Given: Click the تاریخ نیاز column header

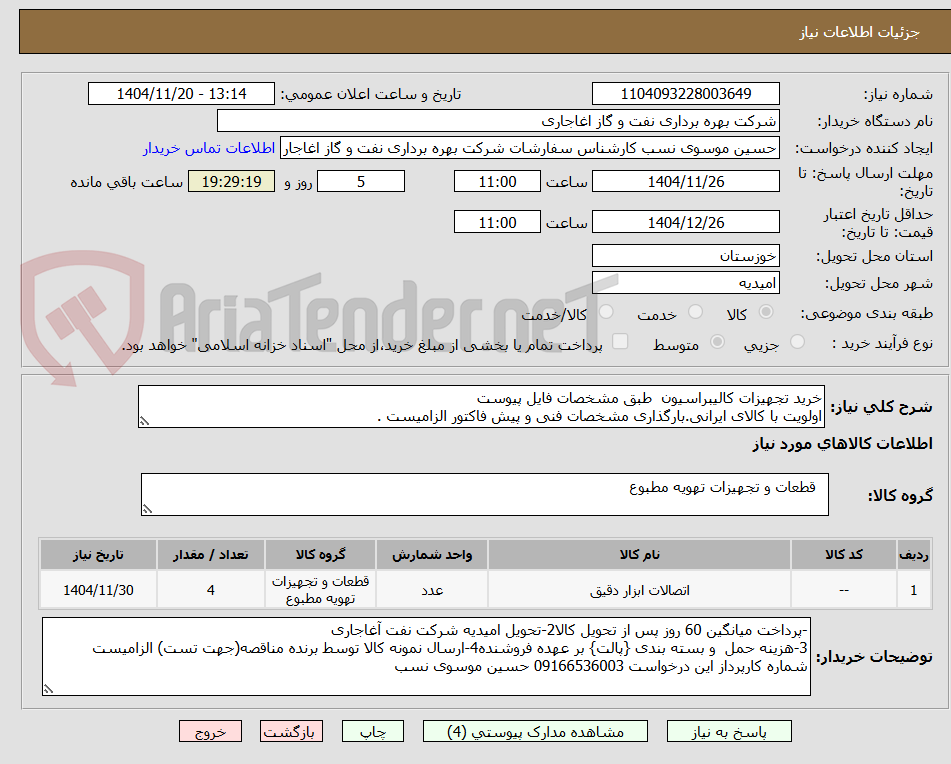Looking at the screenshot, I should pos(98,555).
